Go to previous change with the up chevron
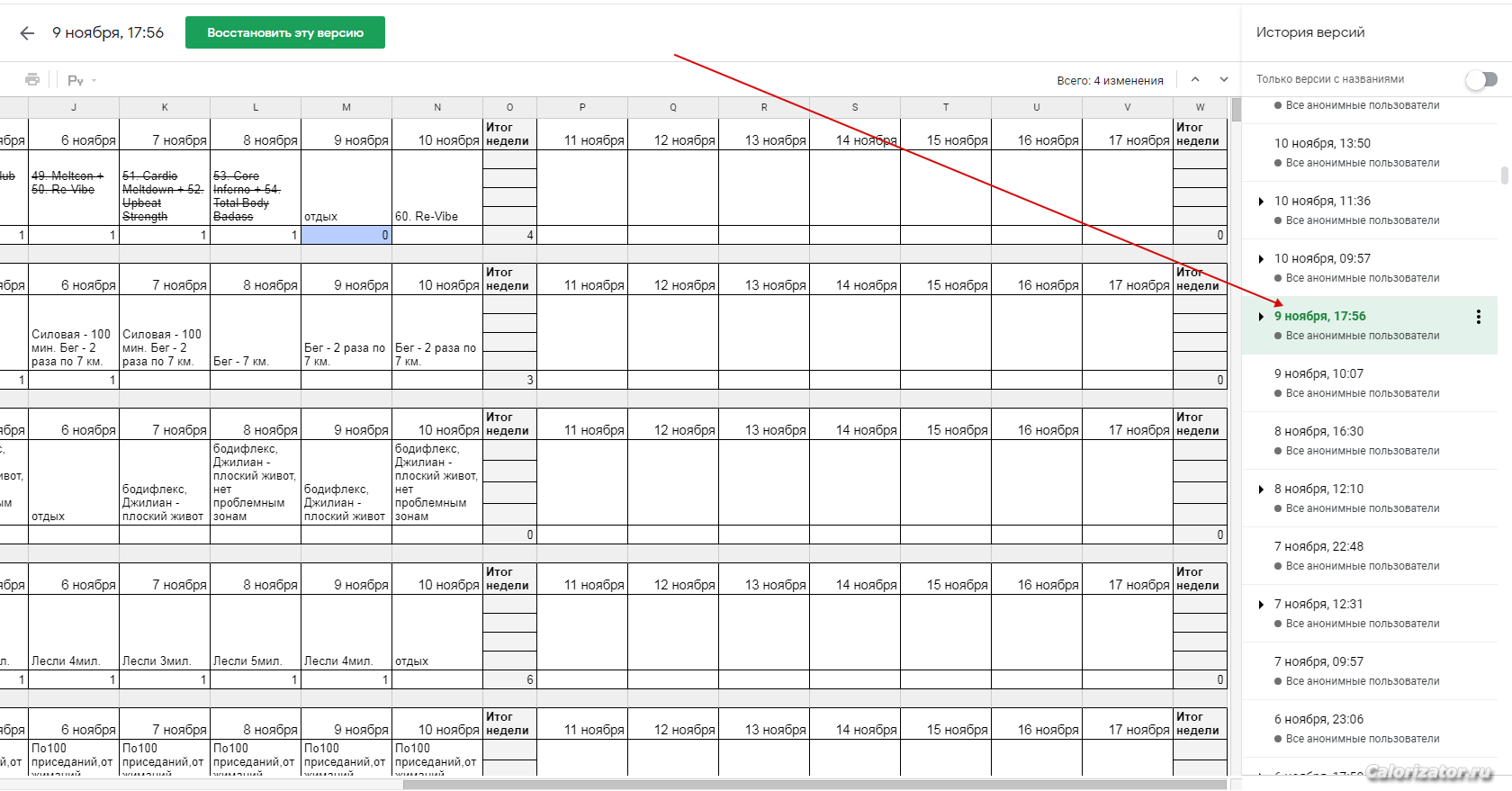 click(1195, 80)
